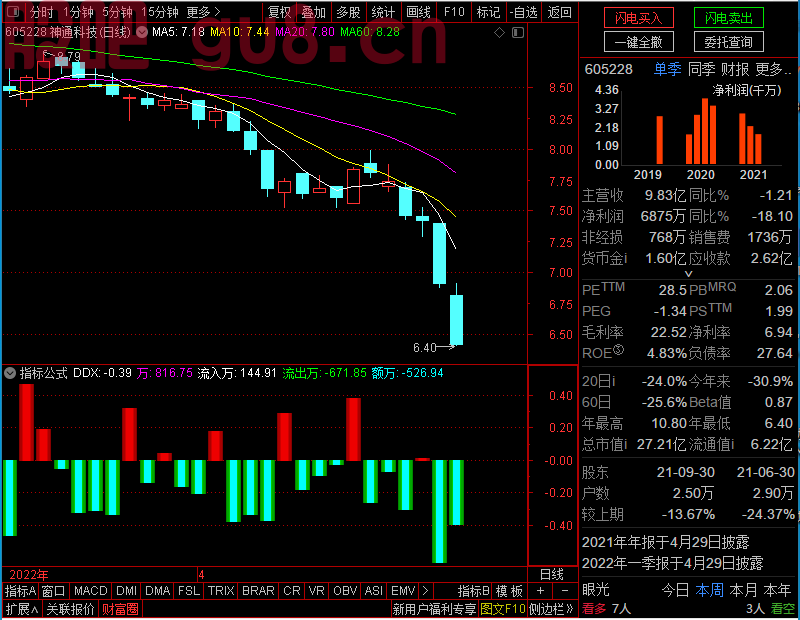Switch the indicator to DMI

(x=126, y=591)
